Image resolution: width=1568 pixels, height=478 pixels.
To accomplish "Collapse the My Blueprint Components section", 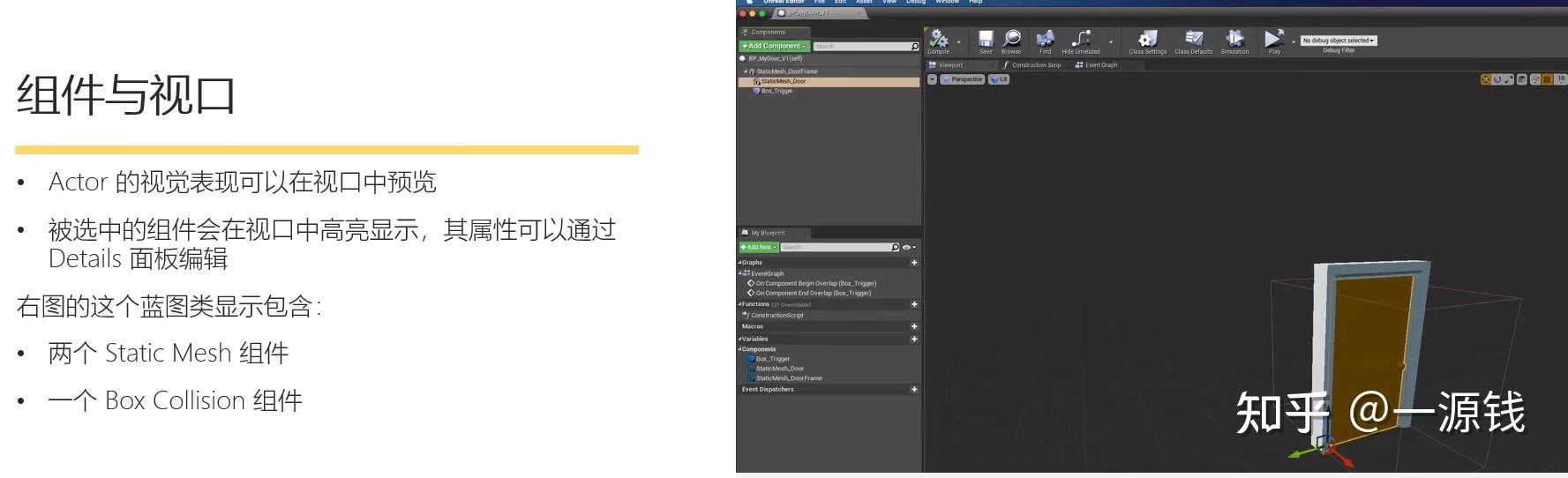I will [x=739, y=349].
